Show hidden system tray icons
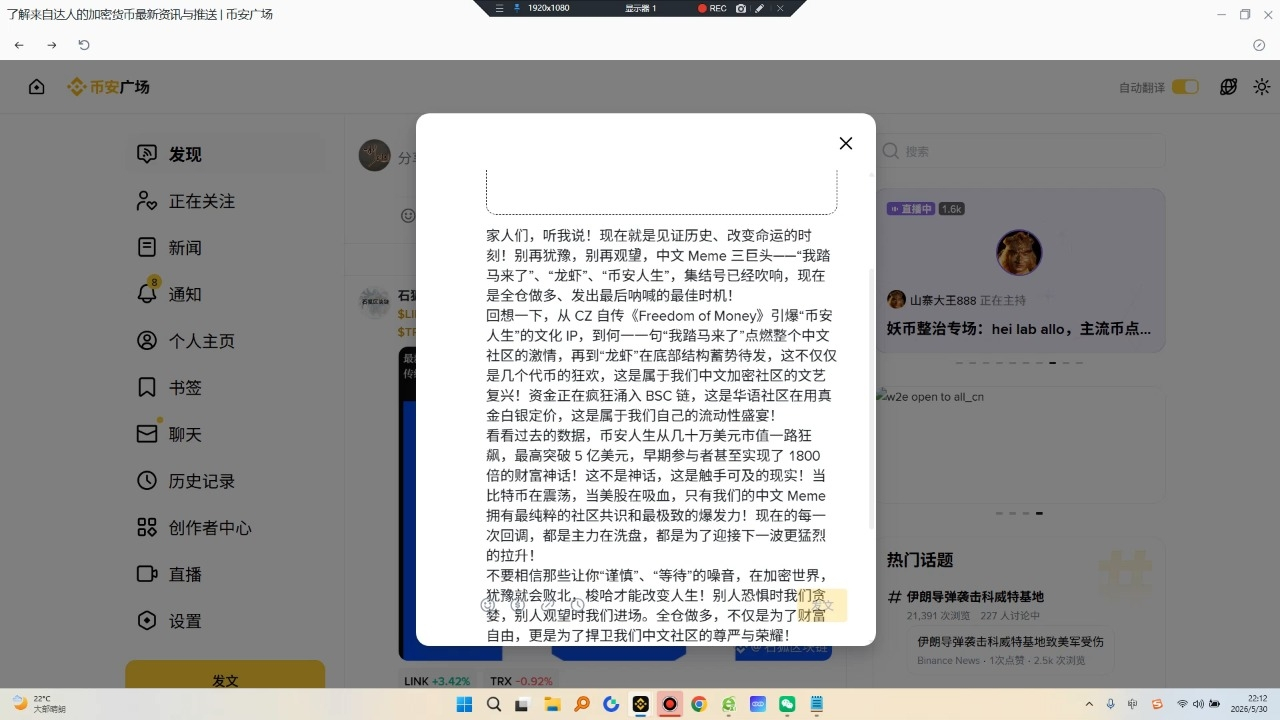 pos(1089,704)
